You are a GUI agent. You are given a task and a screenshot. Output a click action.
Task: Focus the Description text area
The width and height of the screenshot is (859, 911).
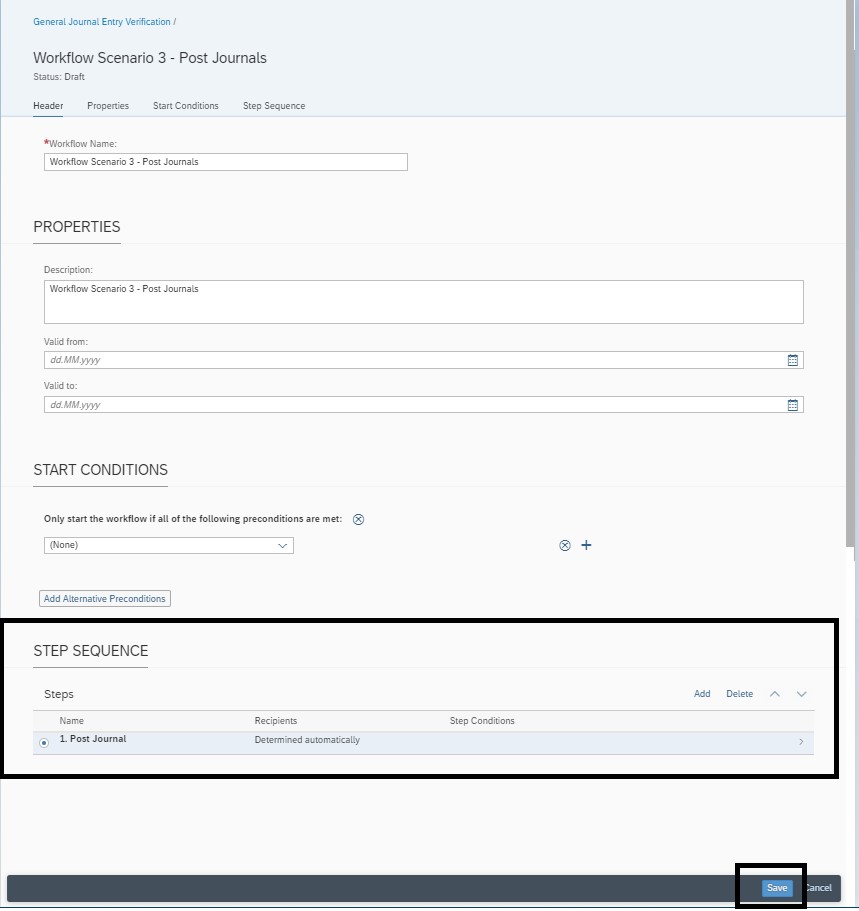coord(424,302)
